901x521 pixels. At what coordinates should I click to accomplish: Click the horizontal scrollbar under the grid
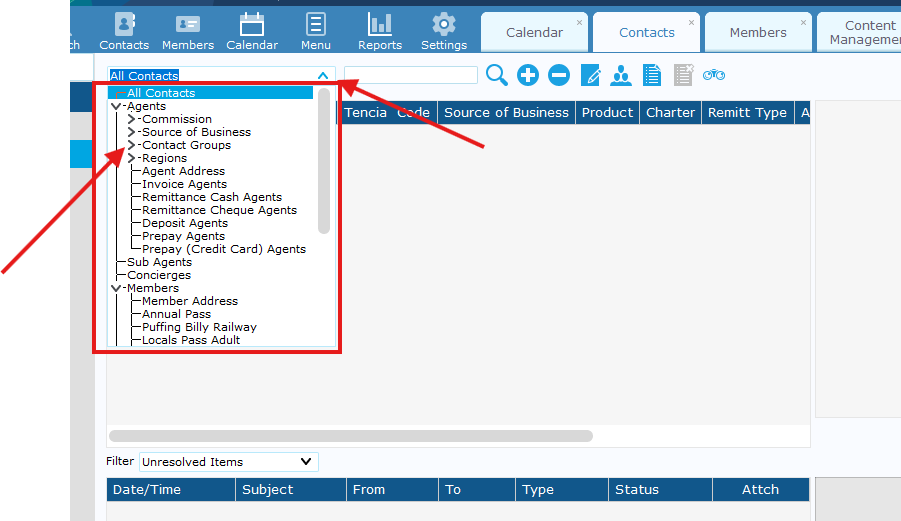(350, 436)
